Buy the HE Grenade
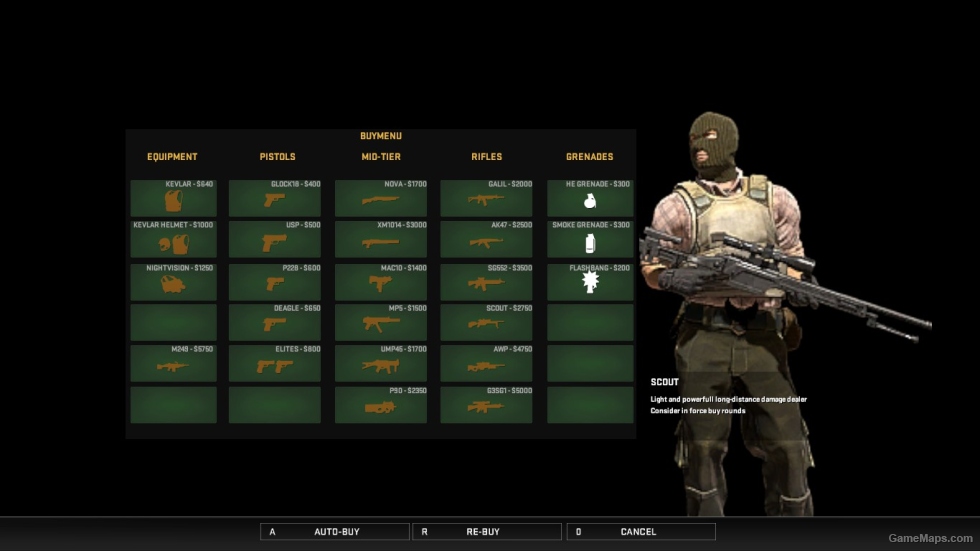 point(590,198)
